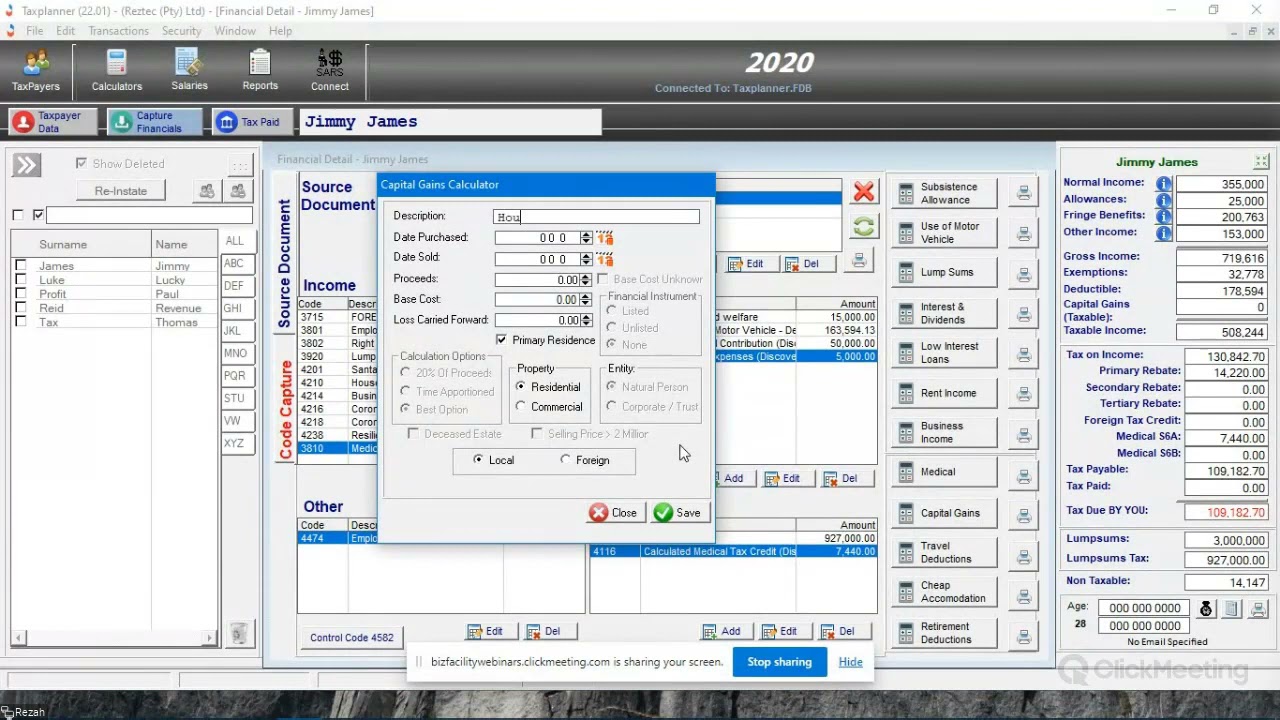1280x720 pixels.
Task: Select the Residential property radio button
Action: coord(520,387)
